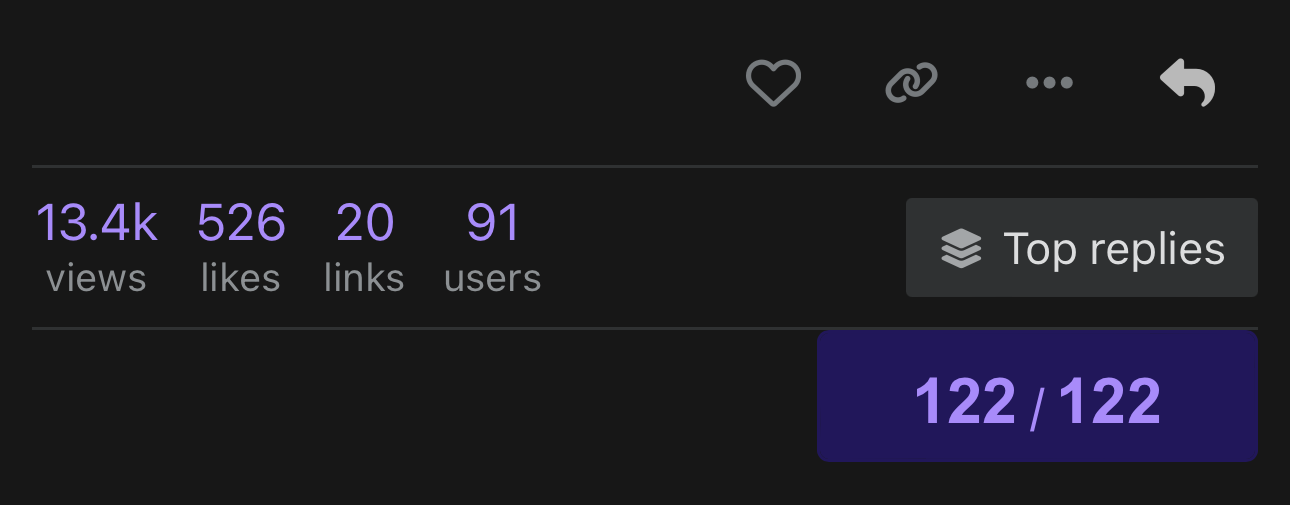Click the total post count 122 on right
1290x505 pixels.
click(1109, 401)
